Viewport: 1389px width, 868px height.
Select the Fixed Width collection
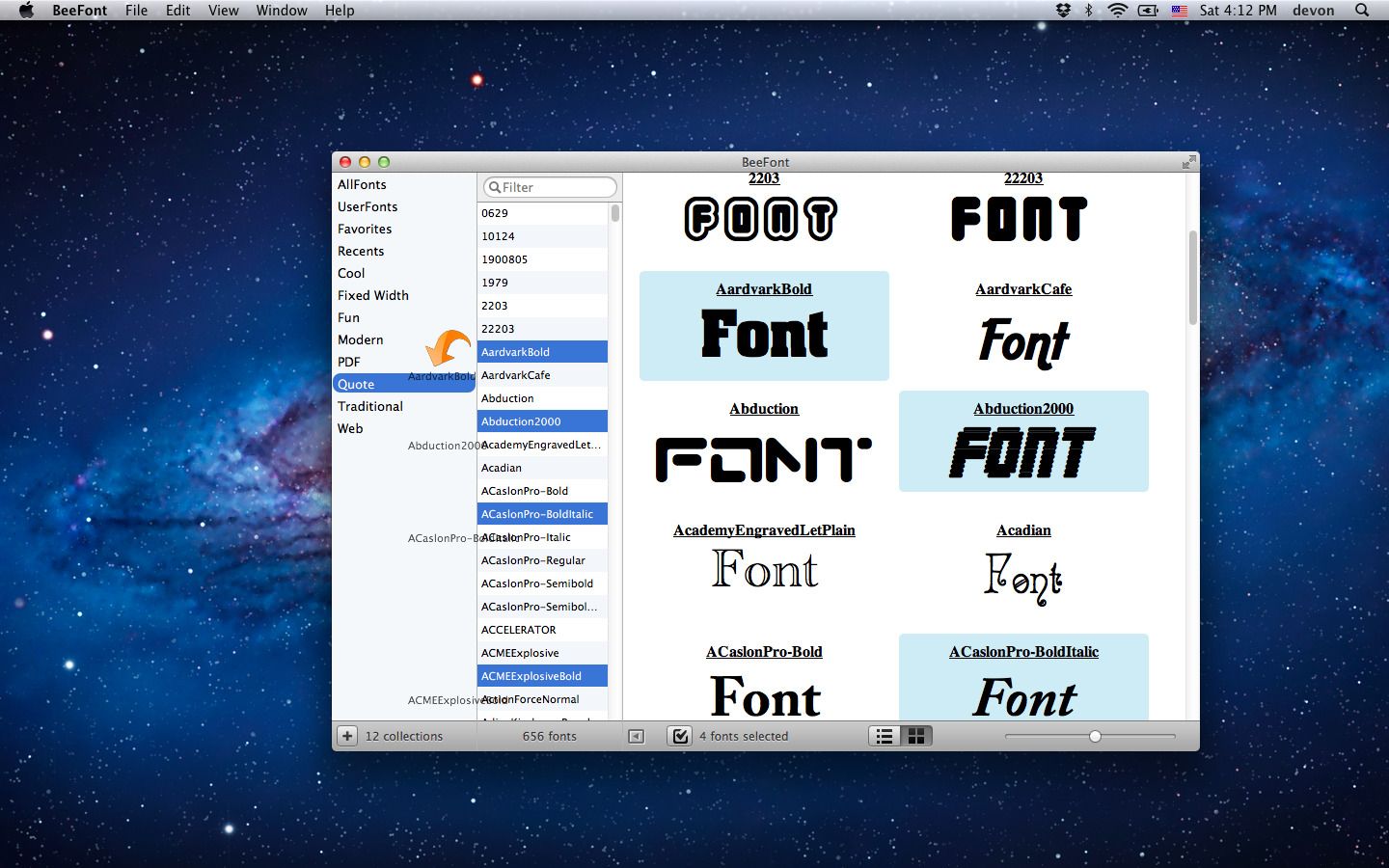373,295
